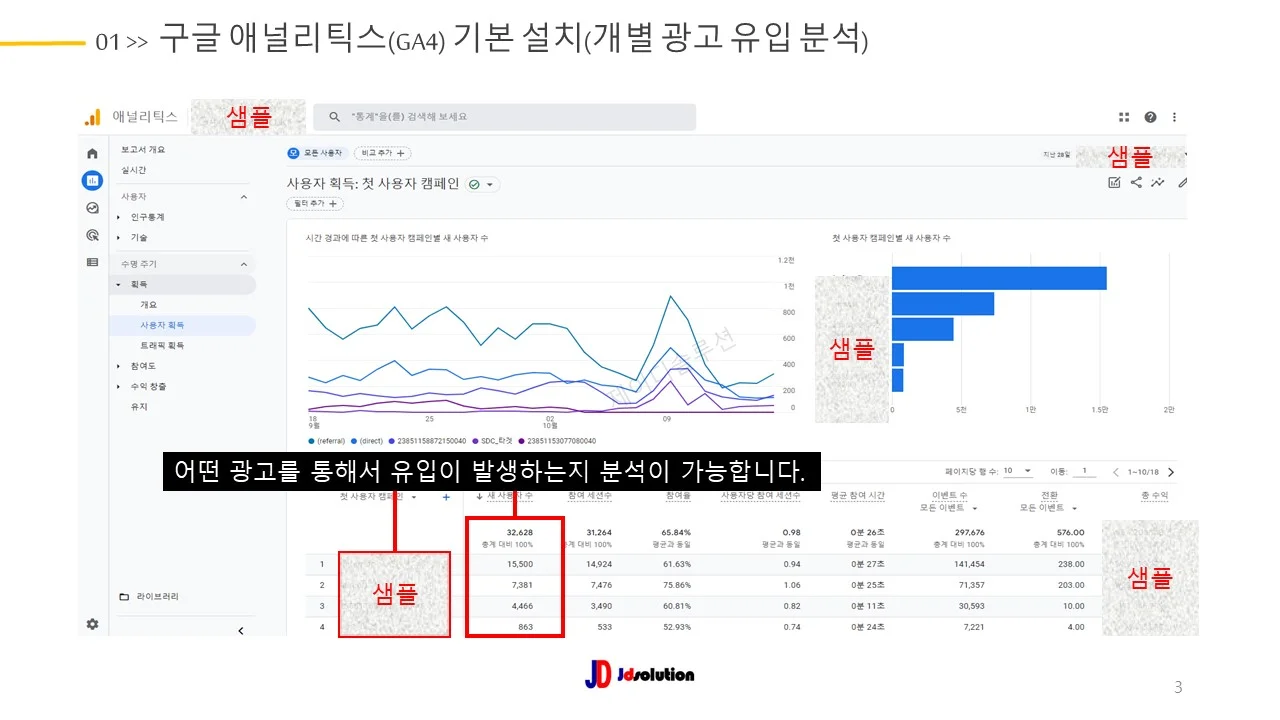Viewport: 1280px width, 720px height.
Task: Toggle the (referral) legend series
Action: tap(327, 441)
